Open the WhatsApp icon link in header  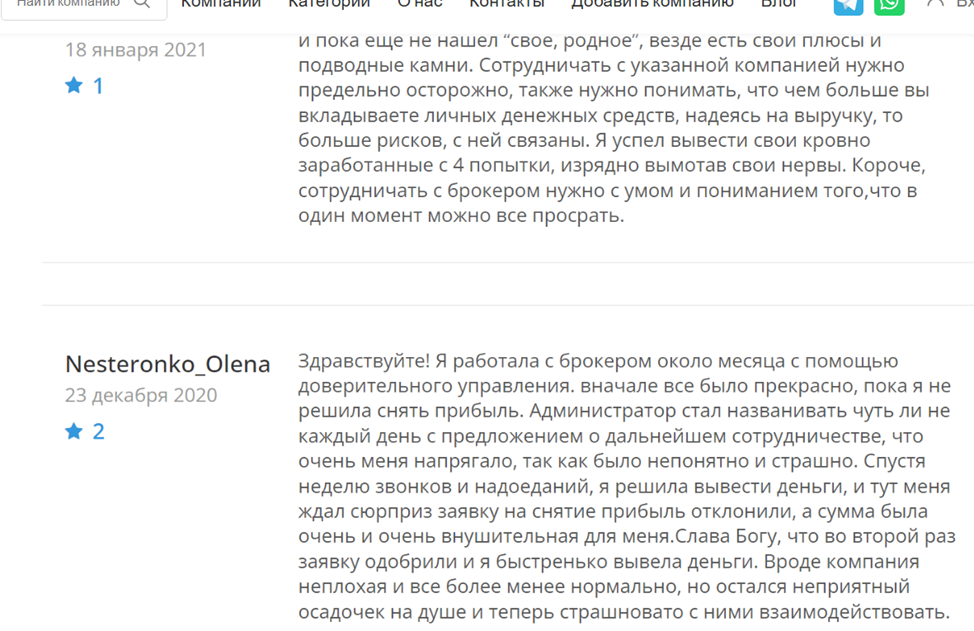point(889,5)
